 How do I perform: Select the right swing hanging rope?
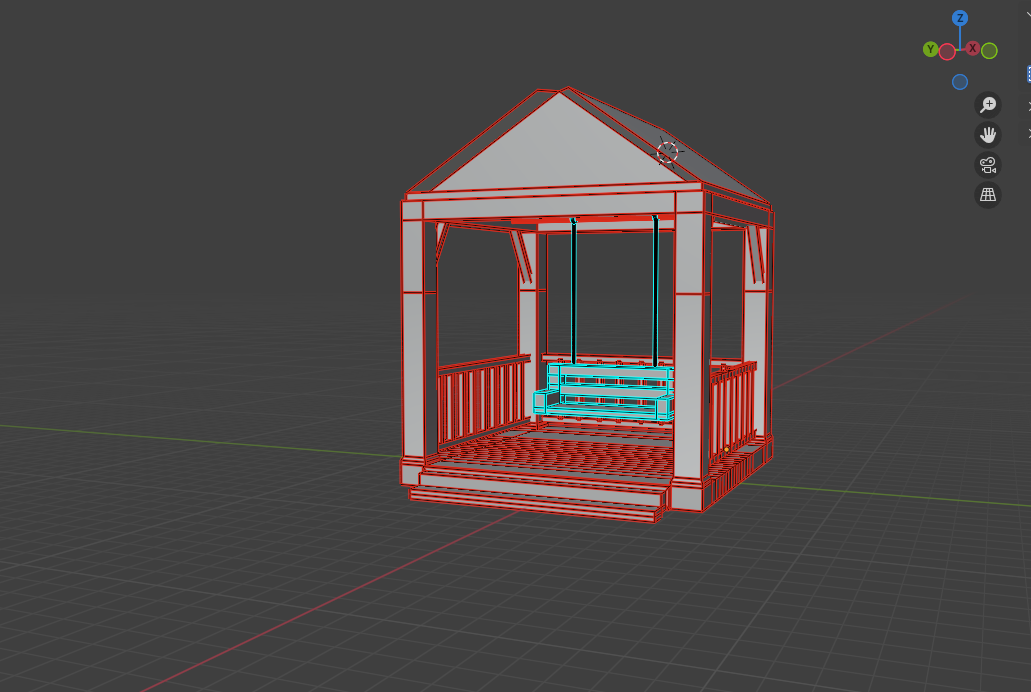pos(655,291)
